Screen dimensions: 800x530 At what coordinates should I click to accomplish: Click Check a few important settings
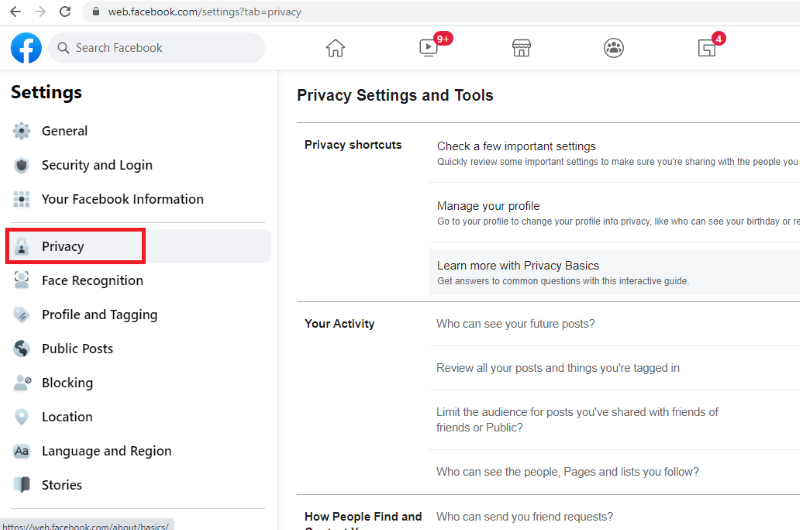(x=516, y=146)
